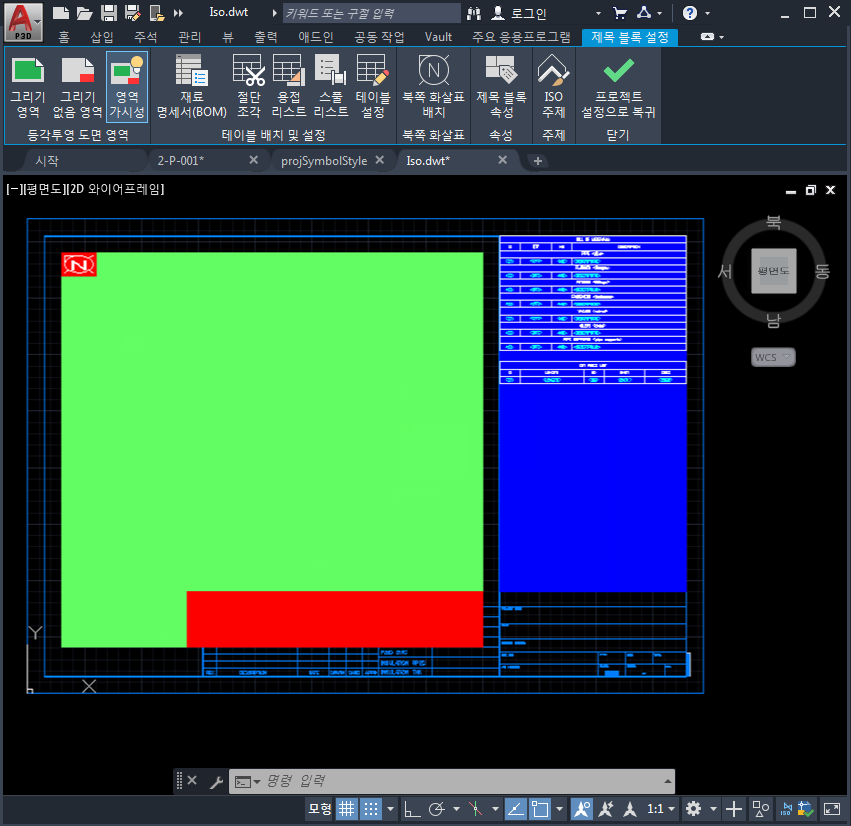Click the Autodesk account triangle icon
The width and height of the screenshot is (851, 826).
[644, 12]
